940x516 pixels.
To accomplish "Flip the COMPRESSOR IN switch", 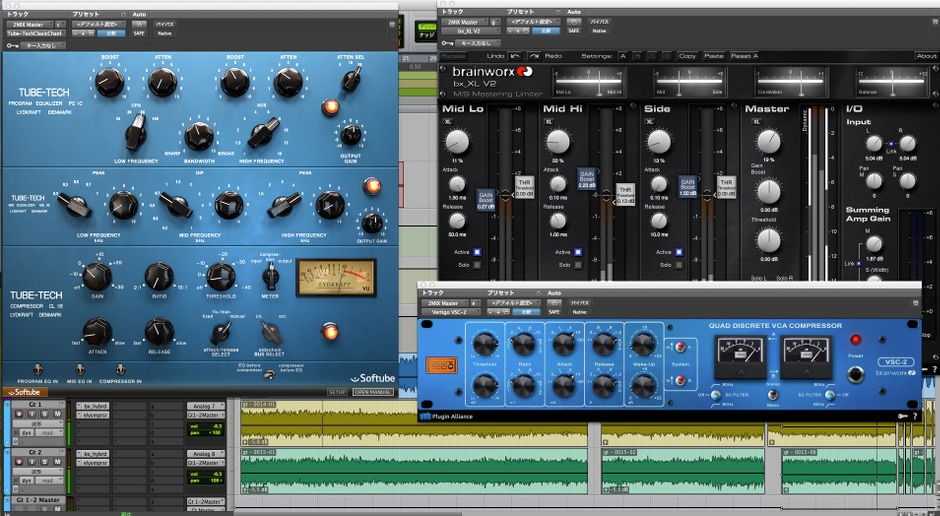I will coord(121,369).
